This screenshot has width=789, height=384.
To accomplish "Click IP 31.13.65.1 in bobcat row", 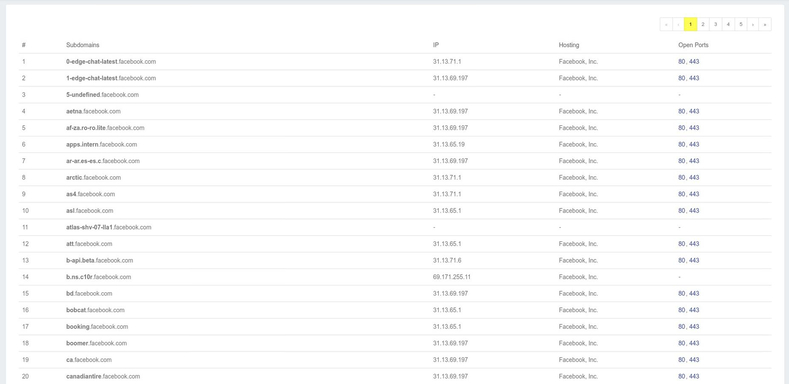I will tap(447, 310).
